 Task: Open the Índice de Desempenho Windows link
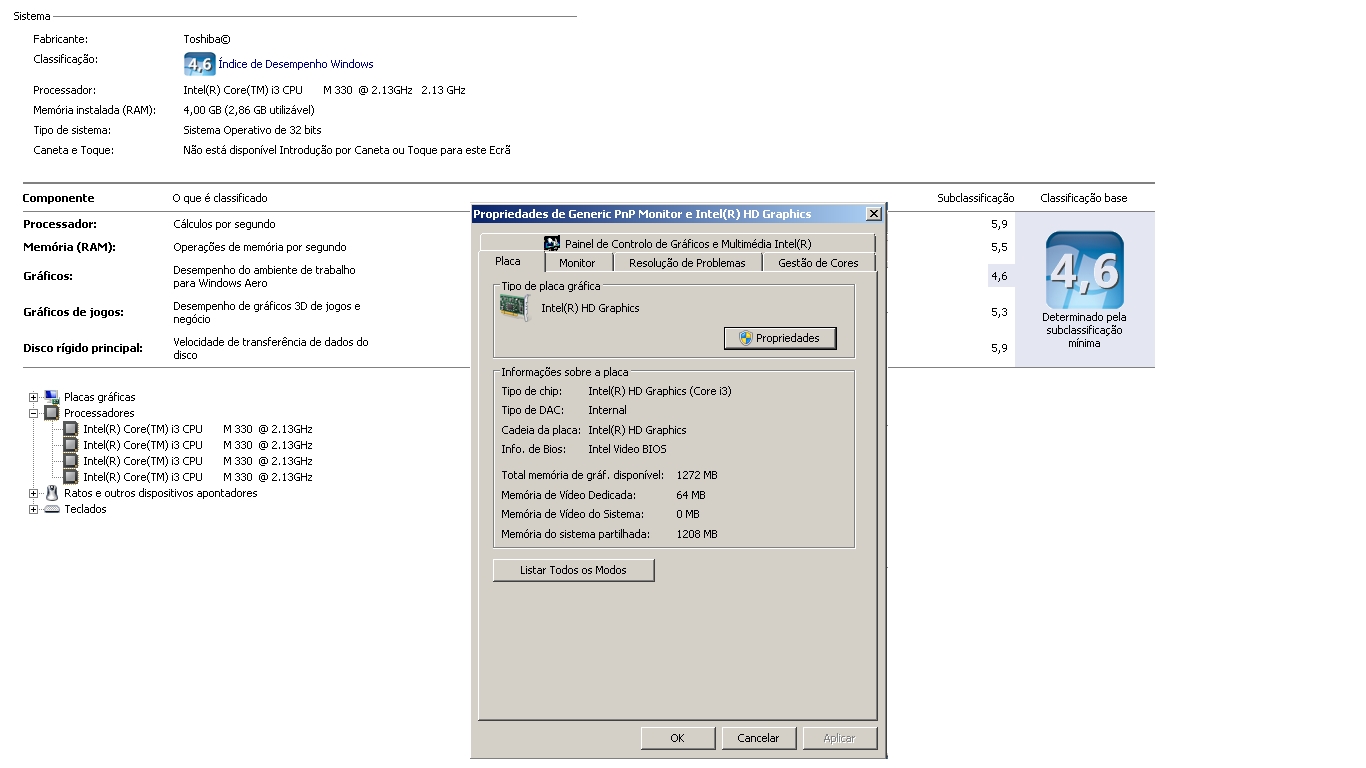[x=296, y=64]
